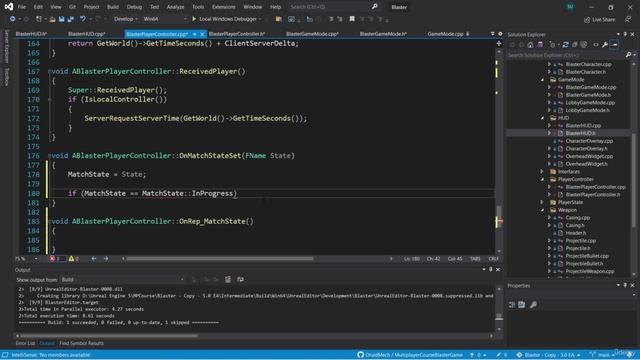Screen dimensions: 640x360
Task: Select LobbyGameMode.h in Solution Explorer
Action: (587, 110)
